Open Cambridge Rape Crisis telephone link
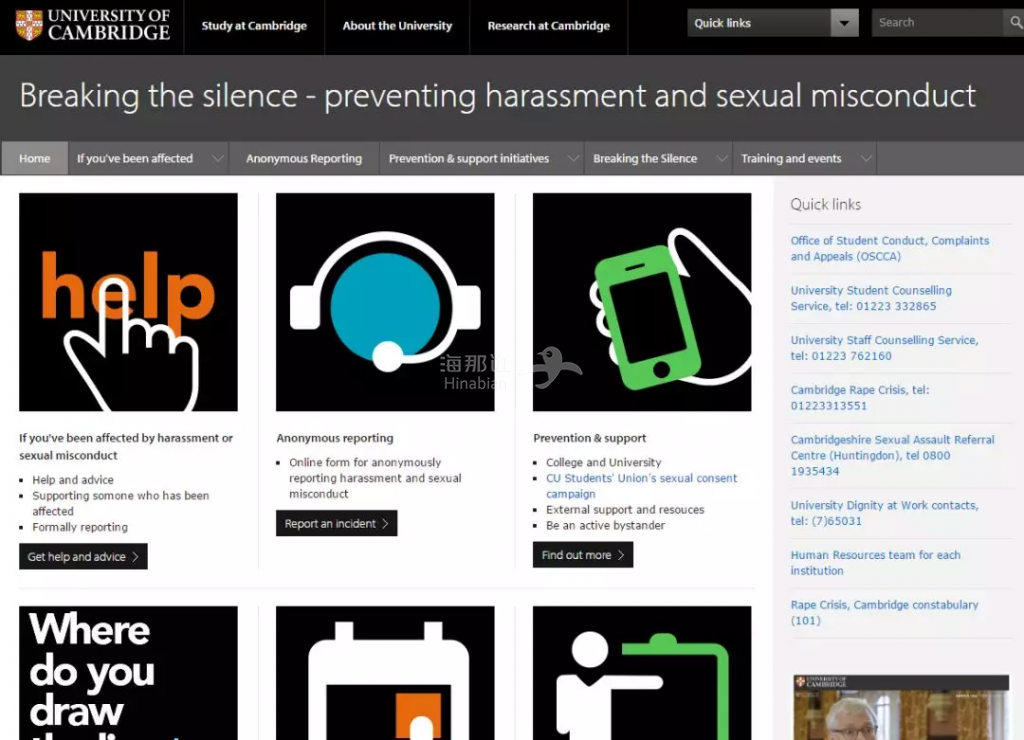Screen dimensions: 1024x740 [859, 397]
